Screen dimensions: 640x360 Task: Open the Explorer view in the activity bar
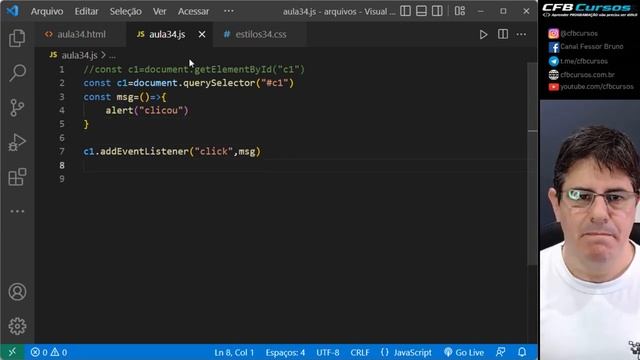pyautogui.click(x=17, y=38)
